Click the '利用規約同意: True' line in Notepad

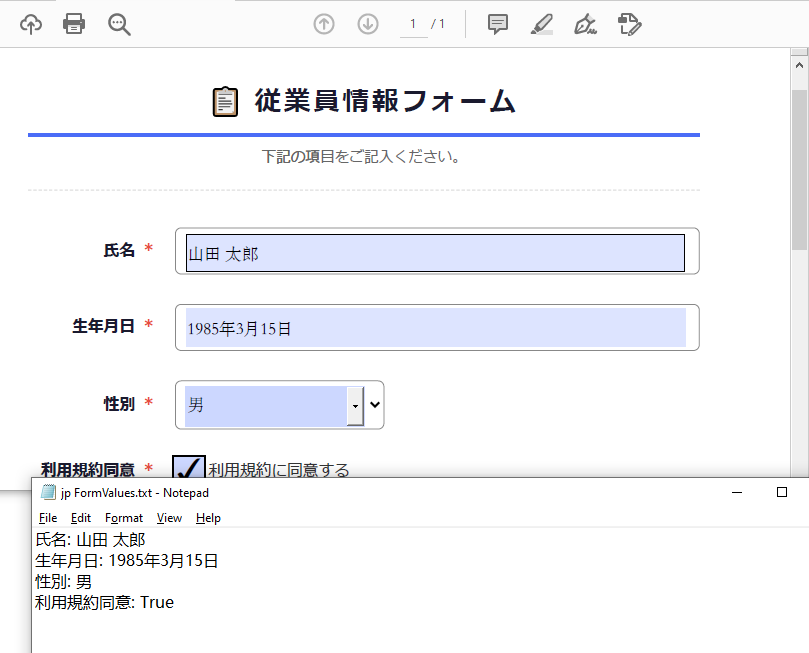[x=104, y=602]
